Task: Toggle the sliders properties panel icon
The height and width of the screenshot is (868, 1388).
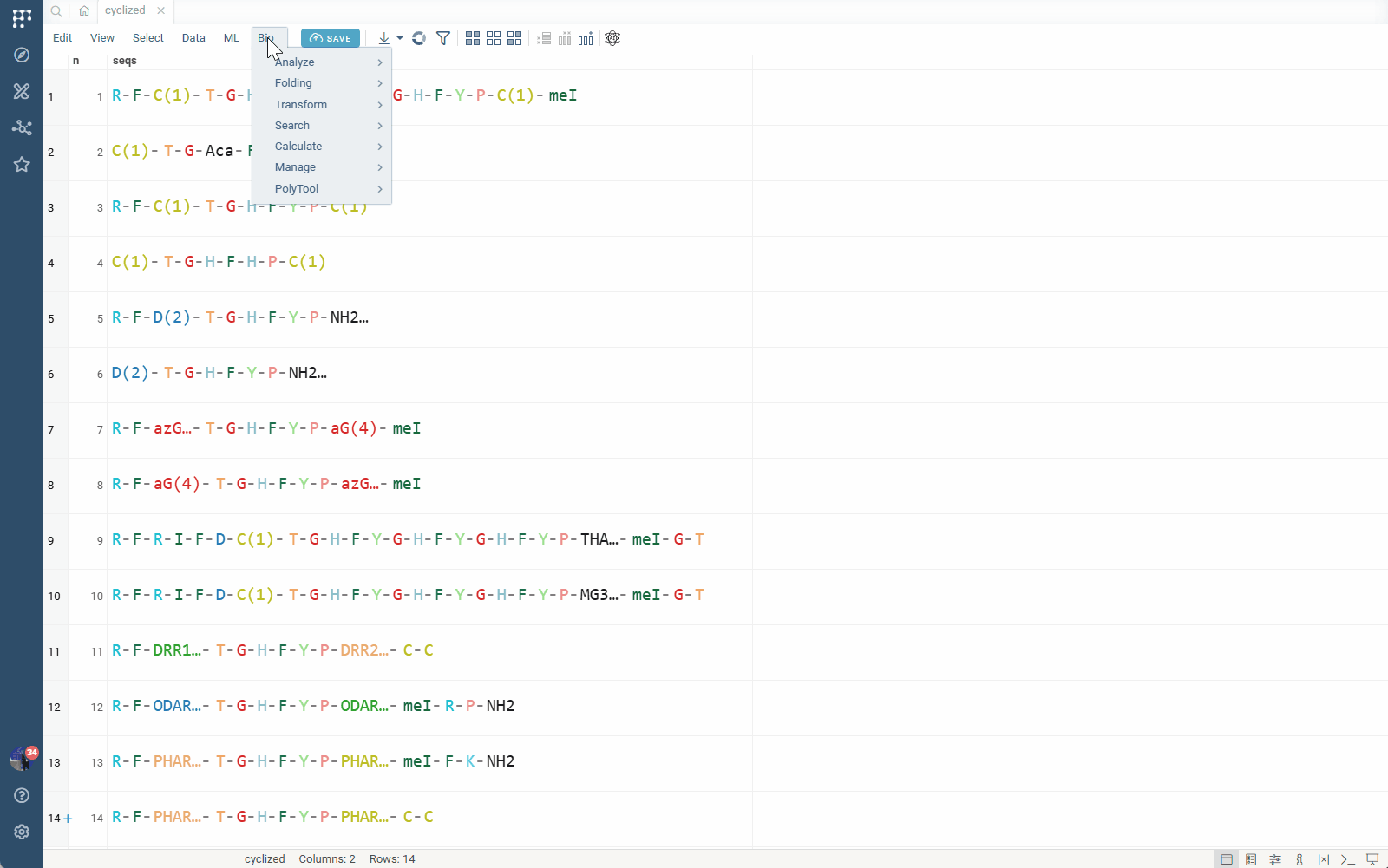Action: point(1275,859)
